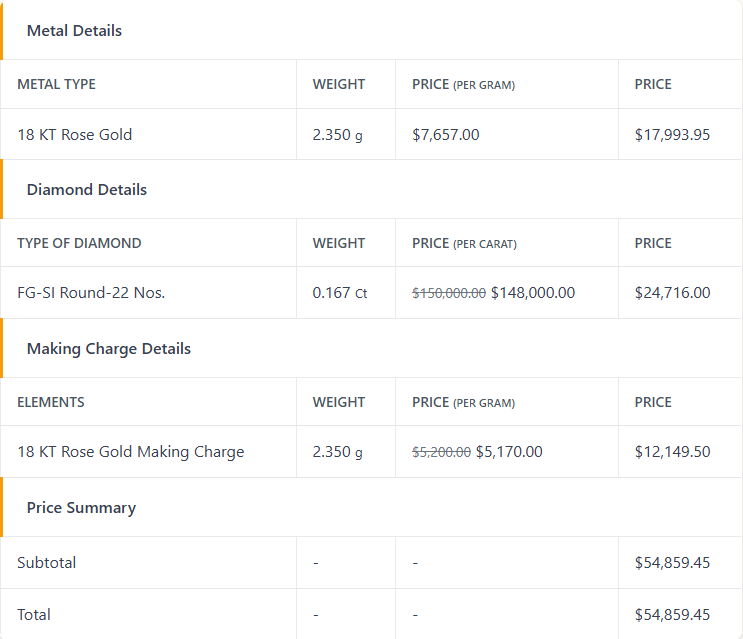743x639 pixels.
Task: Select the 18 KT Rose Gold Making Charge row
Action: pos(371,452)
